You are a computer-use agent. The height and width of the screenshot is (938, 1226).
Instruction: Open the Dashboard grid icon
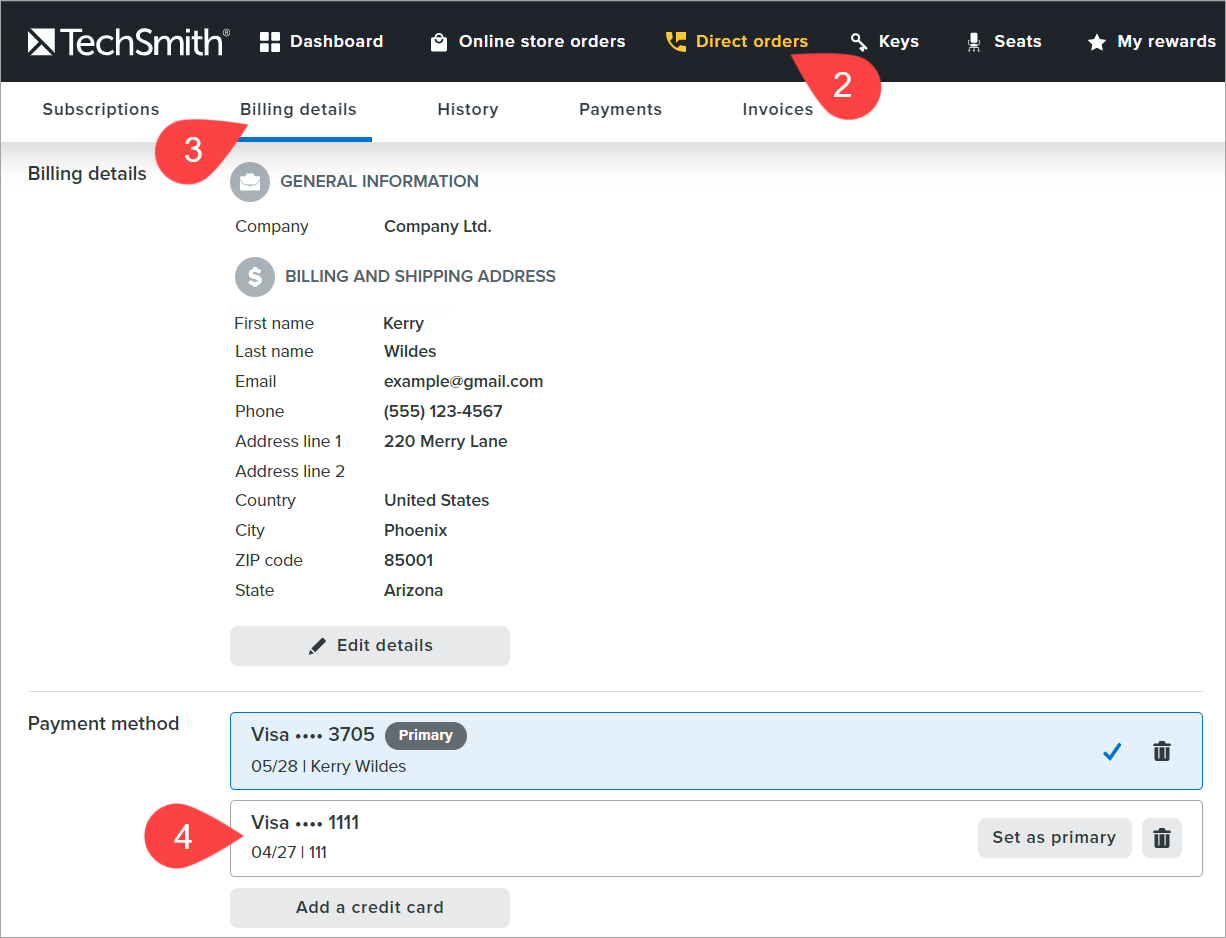point(270,42)
